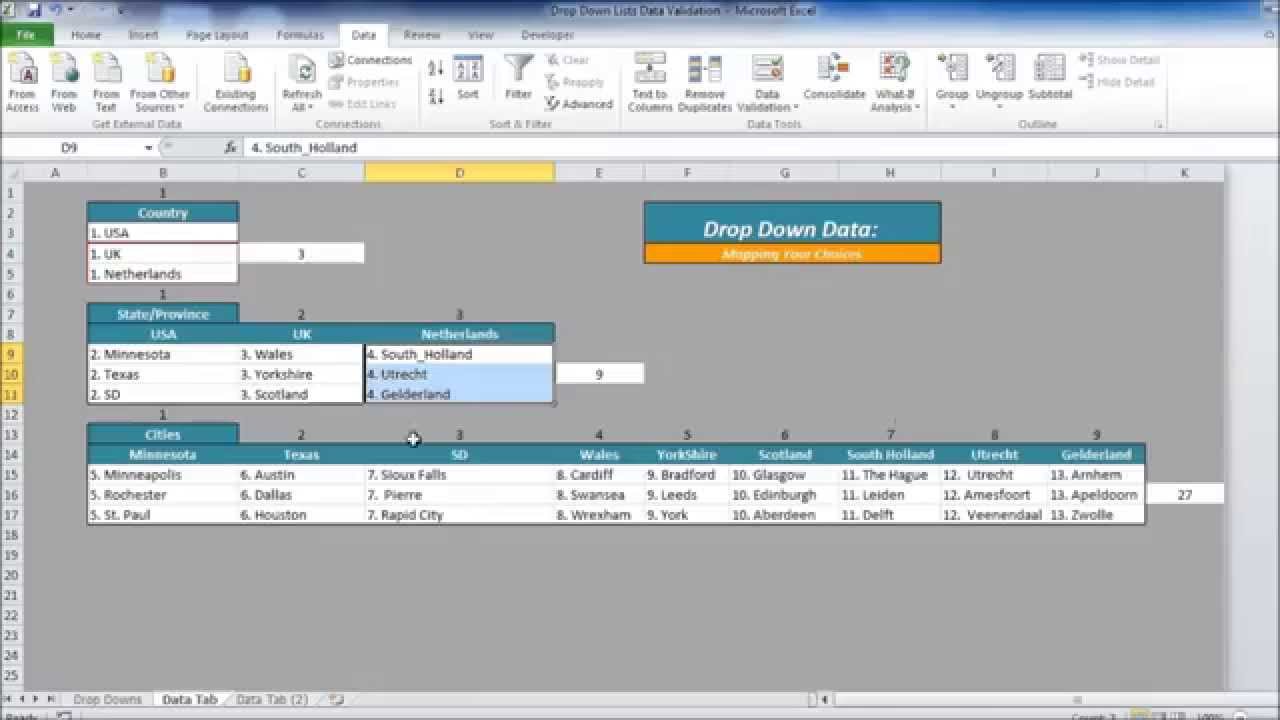This screenshot has height=720, width=1280.
Task: Click the Name Box showing D9
Action: (70, 147)
